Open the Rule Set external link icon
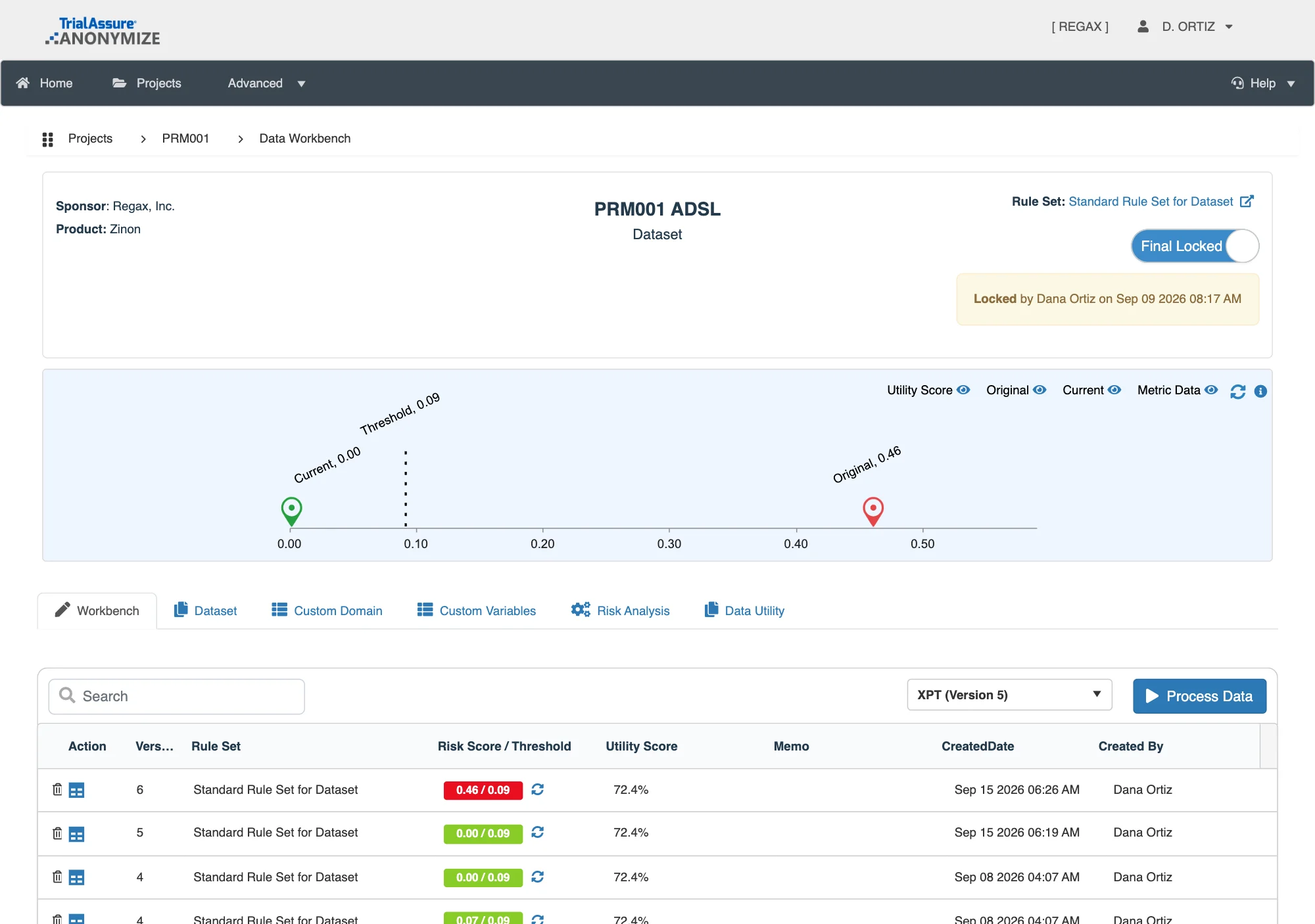This screenshot has height=924, width=1315. click(x=1247, y=201)
